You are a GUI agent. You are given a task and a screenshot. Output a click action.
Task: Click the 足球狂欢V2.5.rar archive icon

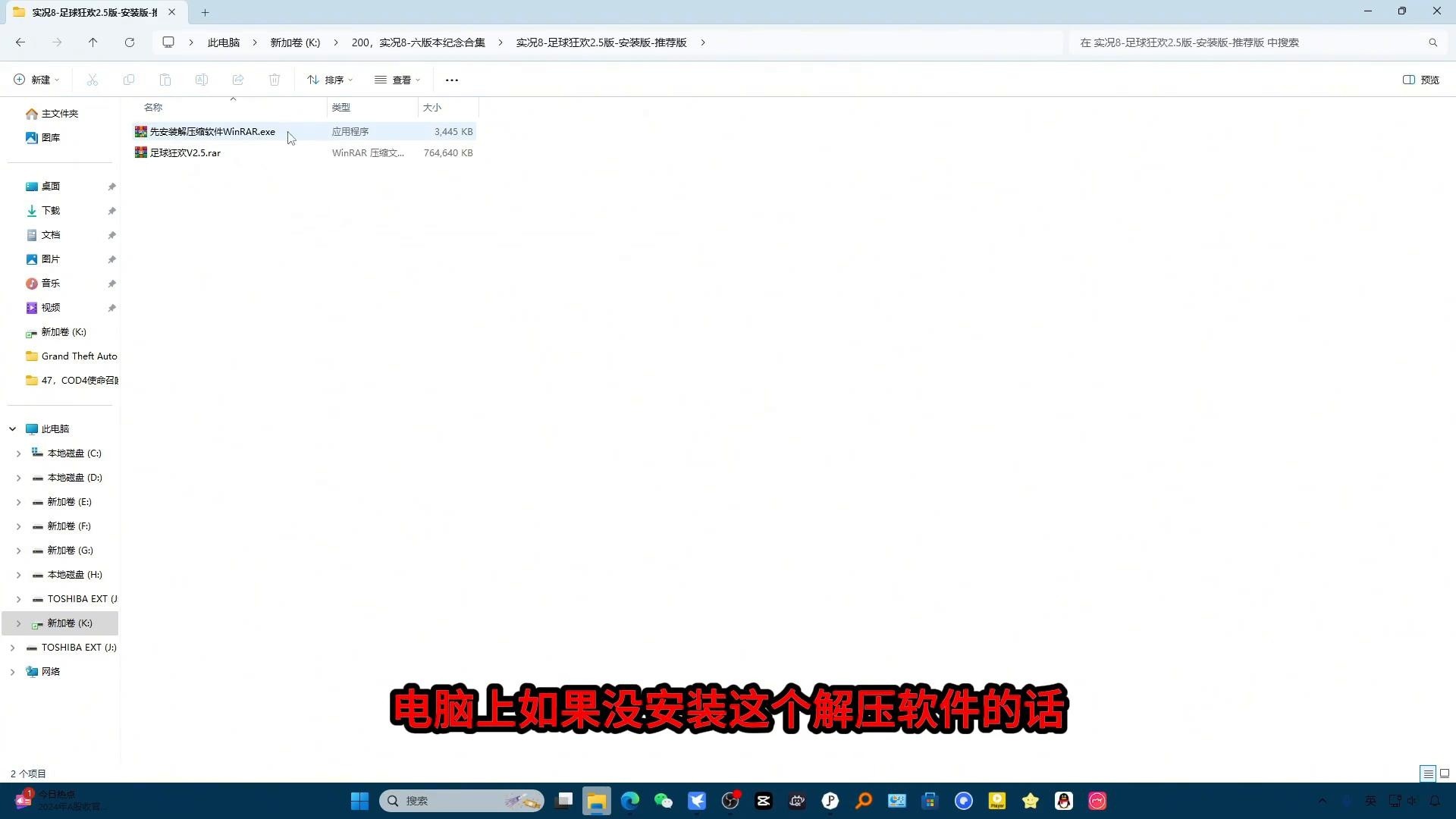coord(141,152)
